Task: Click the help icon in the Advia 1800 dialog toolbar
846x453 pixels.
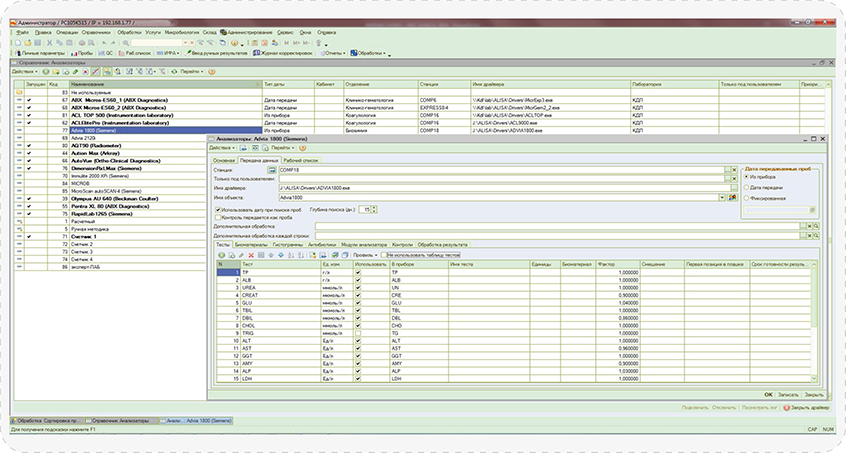Action: [303, 148]
